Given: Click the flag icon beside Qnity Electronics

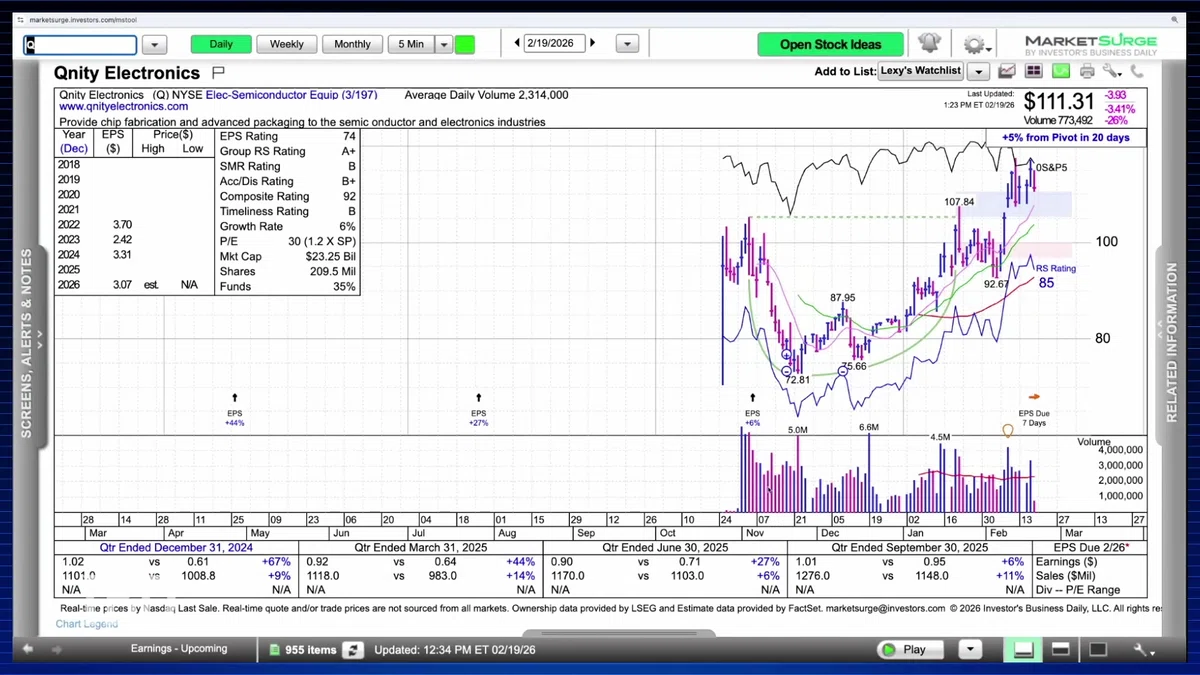Looking at the screenshot, I should [x=219, y=73].
